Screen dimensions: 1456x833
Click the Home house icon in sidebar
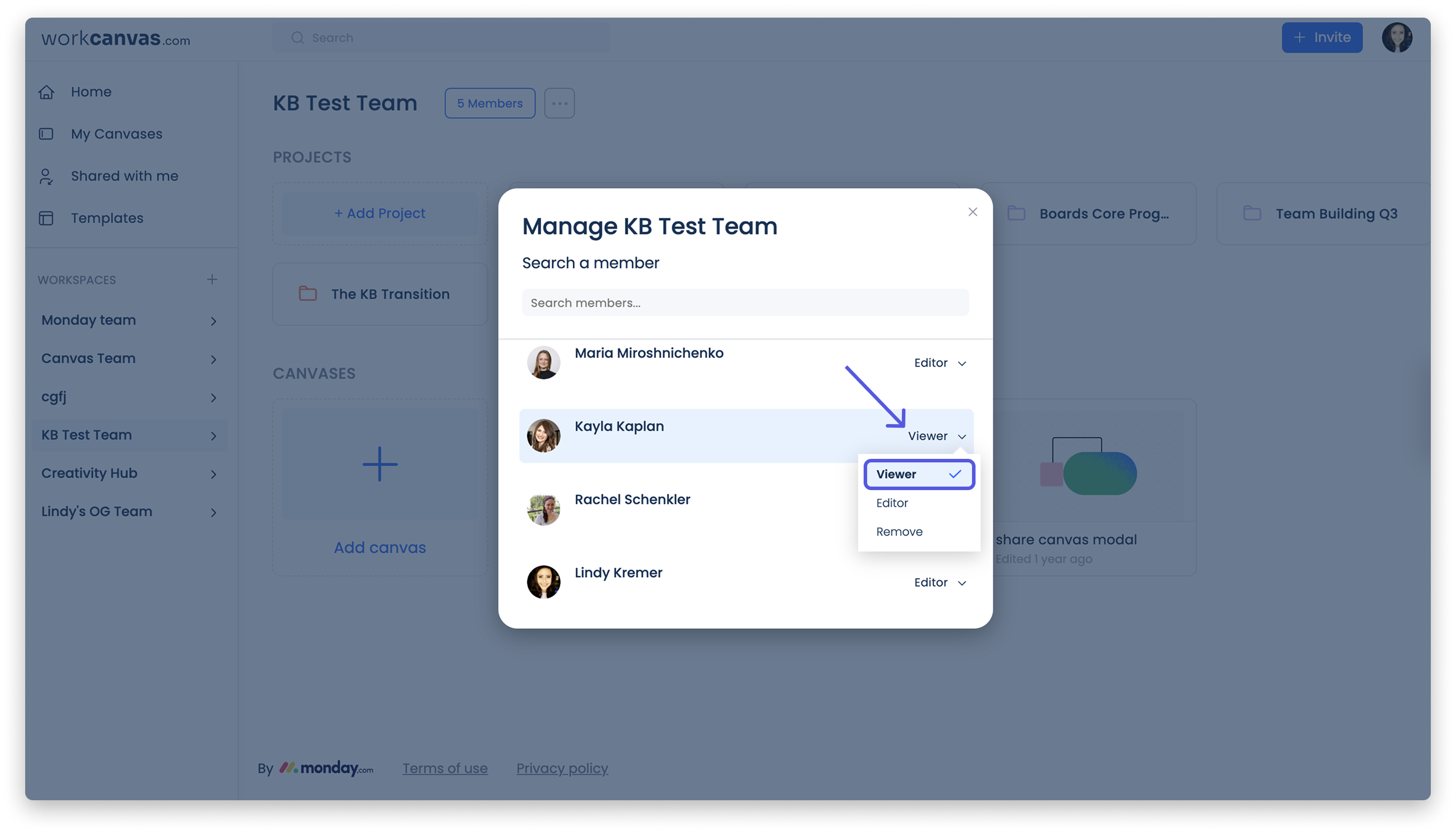pos(46,92)
